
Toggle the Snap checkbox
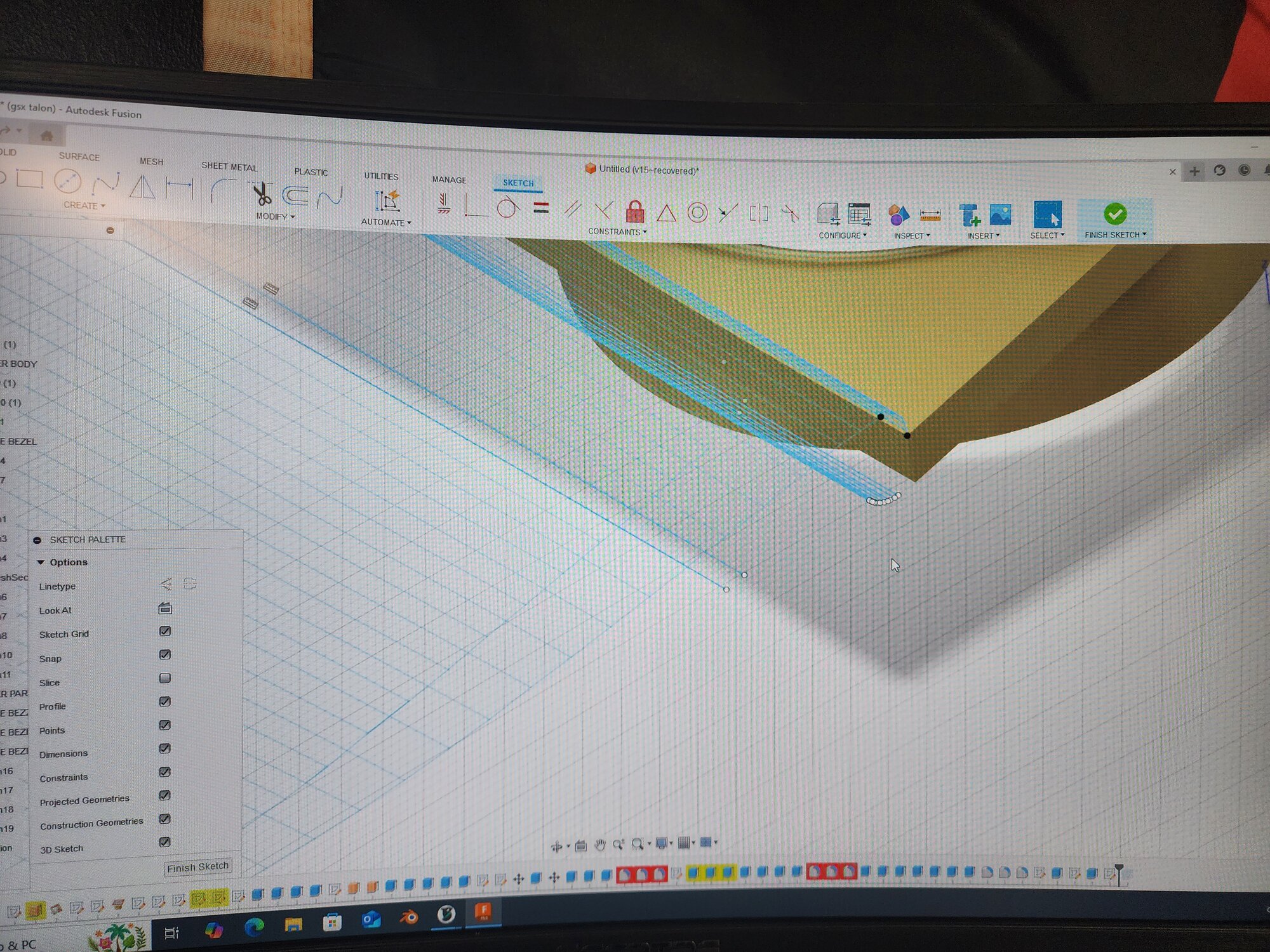click(165, 654)
